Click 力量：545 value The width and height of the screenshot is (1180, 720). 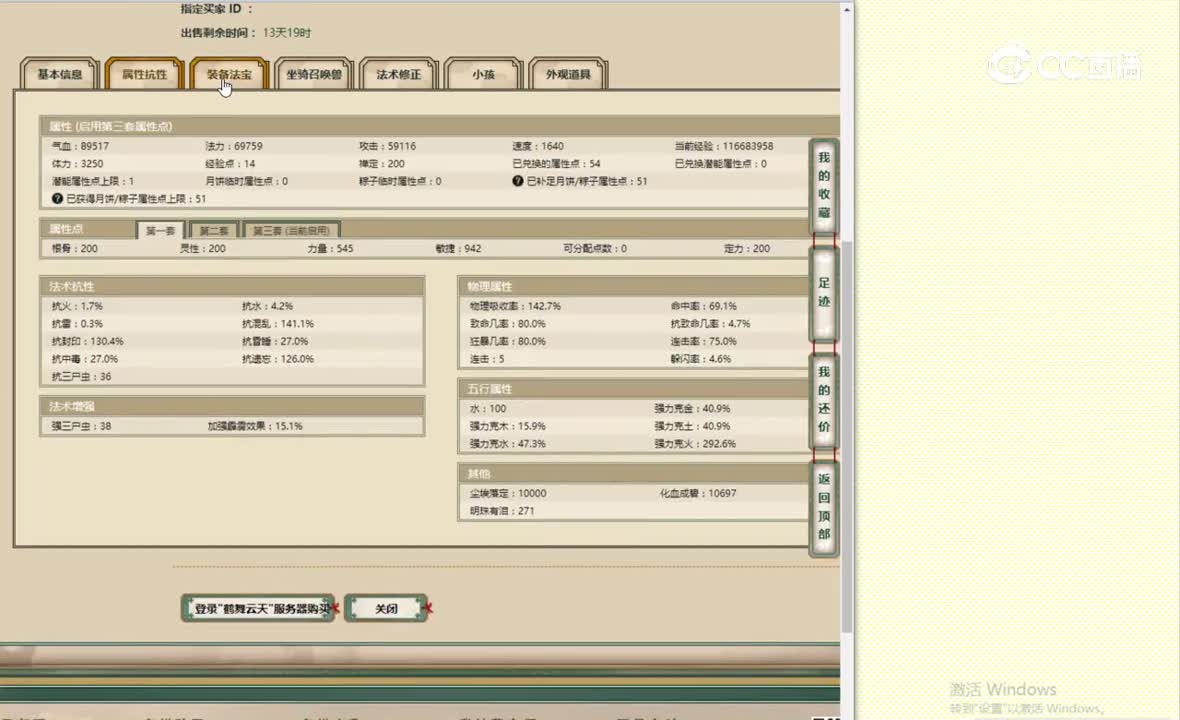330,248
